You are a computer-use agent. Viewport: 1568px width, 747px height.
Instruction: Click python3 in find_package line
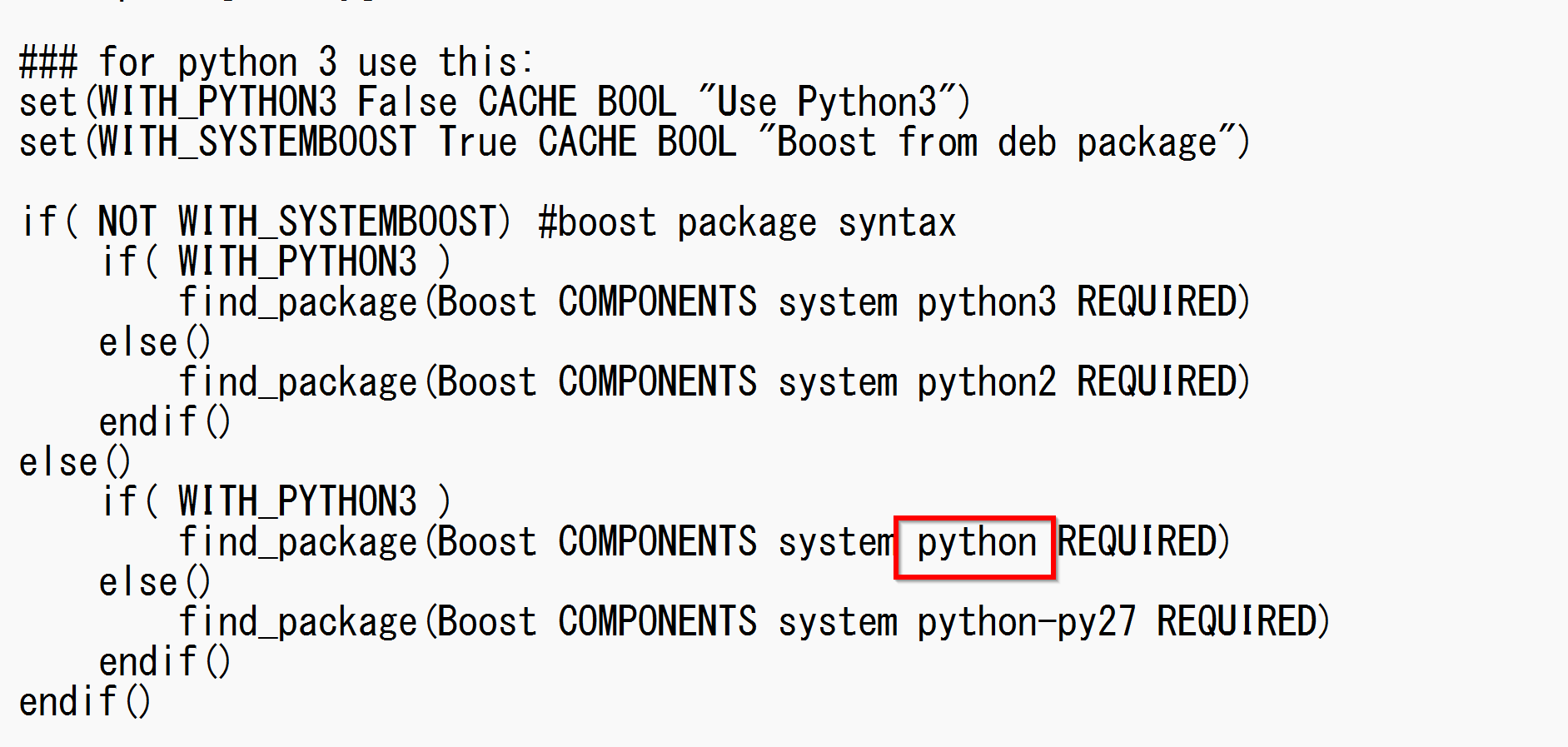pyautogui.click(x=986, y=302)
